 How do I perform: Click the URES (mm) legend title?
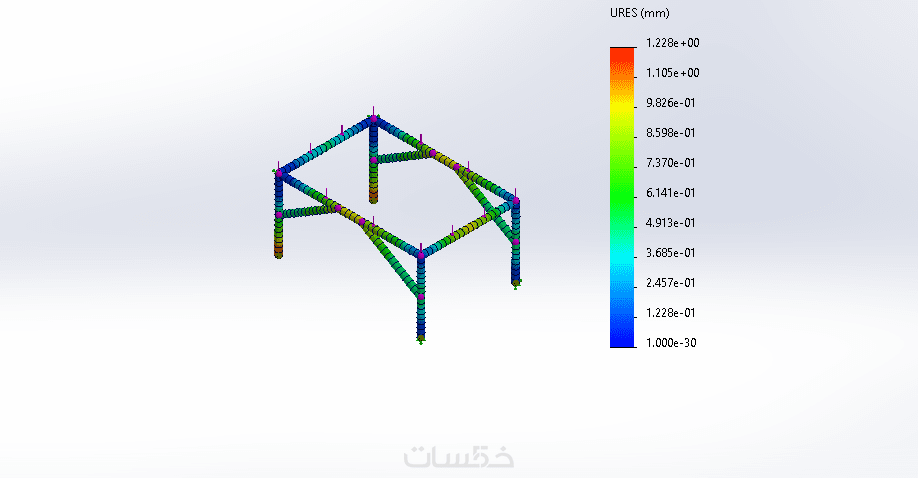(x=639, y=13)
